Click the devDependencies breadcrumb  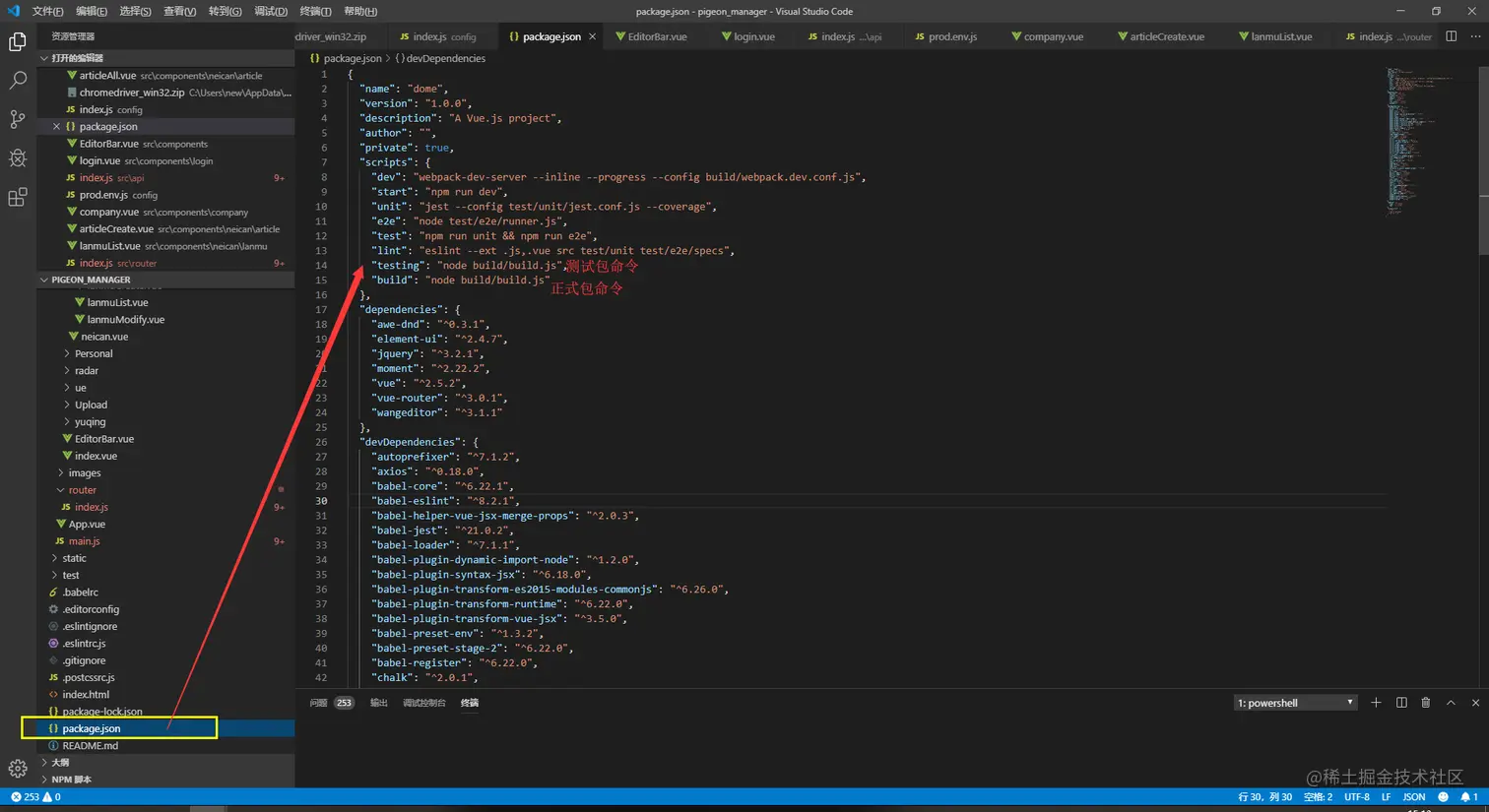(440, 58)
